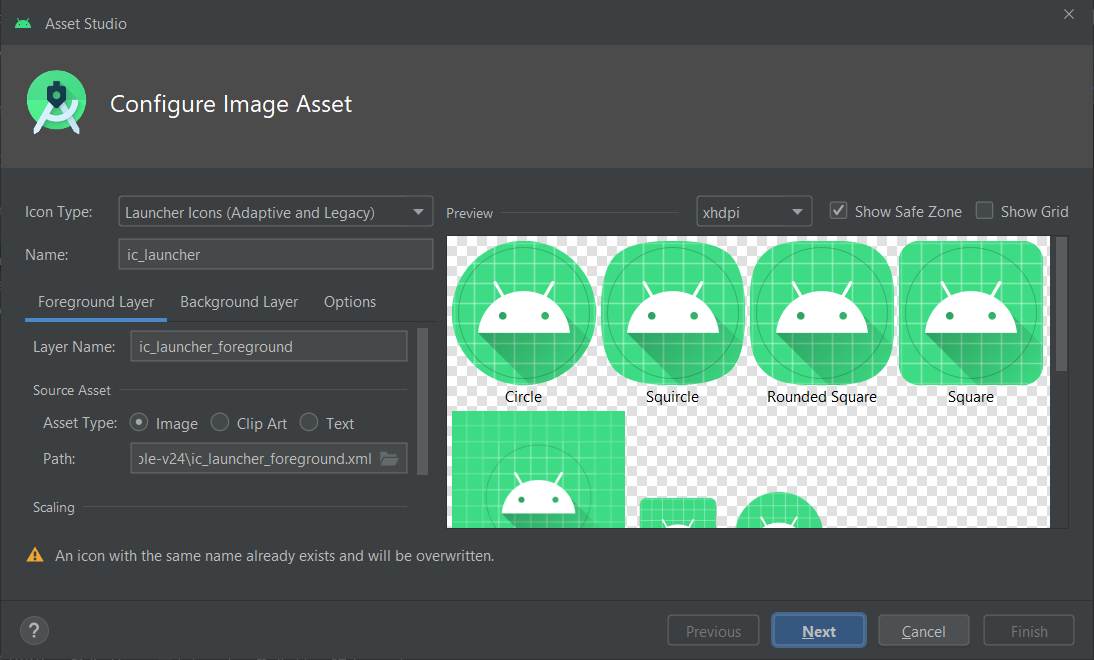Viewport: 1094px width, 660px height.
Task: Select the Square icon preview
Action: (x=971, y=313)
